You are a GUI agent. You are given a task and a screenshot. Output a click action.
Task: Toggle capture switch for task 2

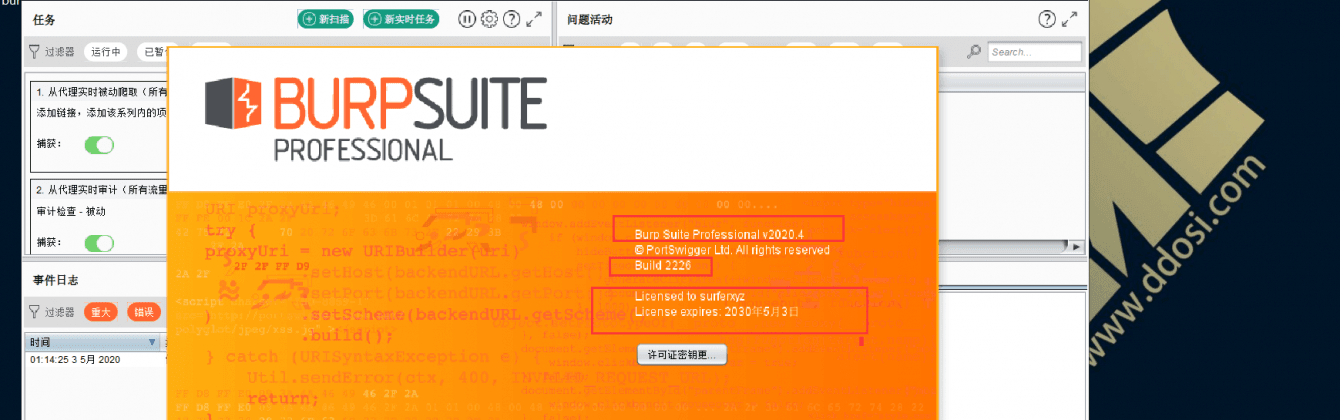(x=99, y=243)
